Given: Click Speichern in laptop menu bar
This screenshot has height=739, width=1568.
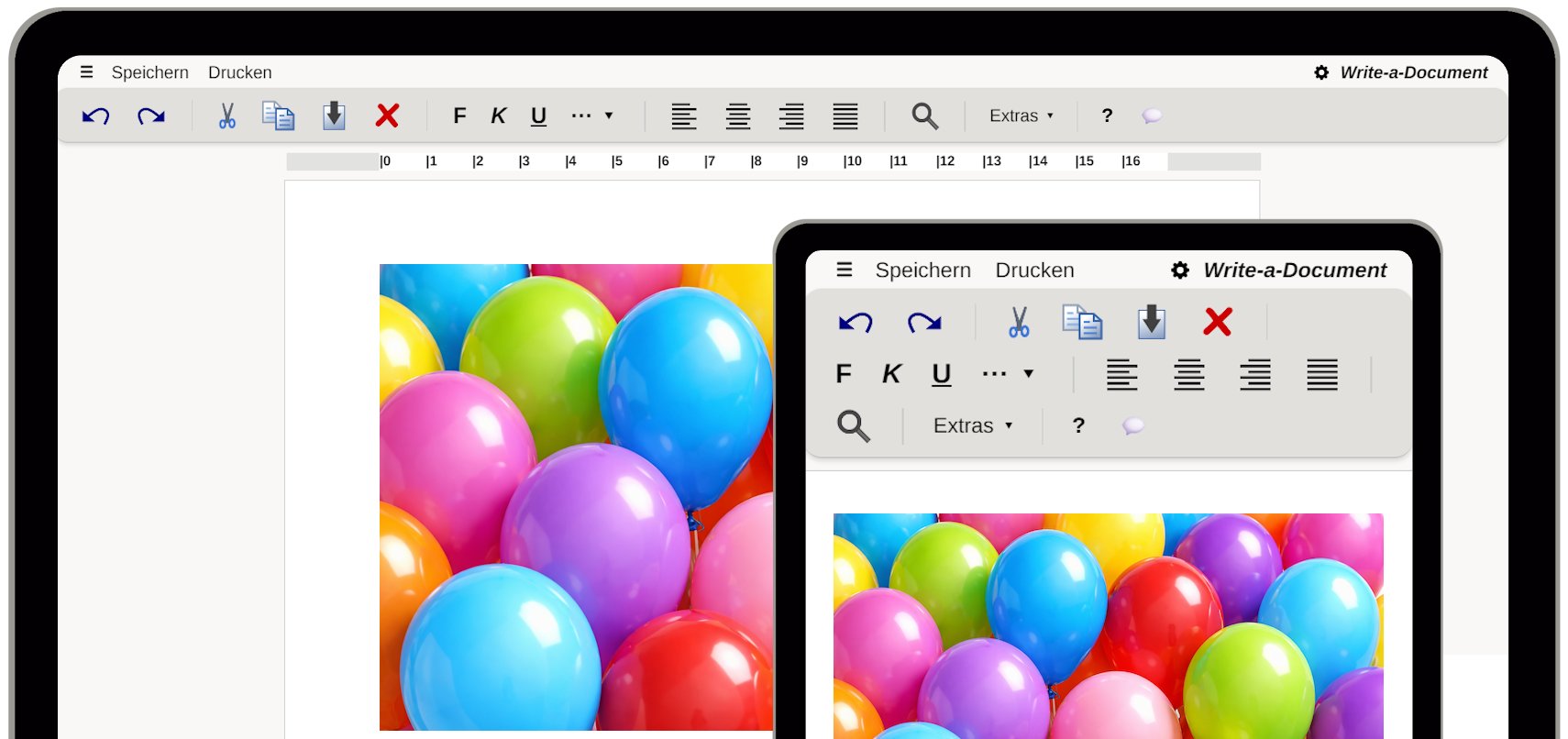Looking at the screenshot, I should [x=150, y=72].
